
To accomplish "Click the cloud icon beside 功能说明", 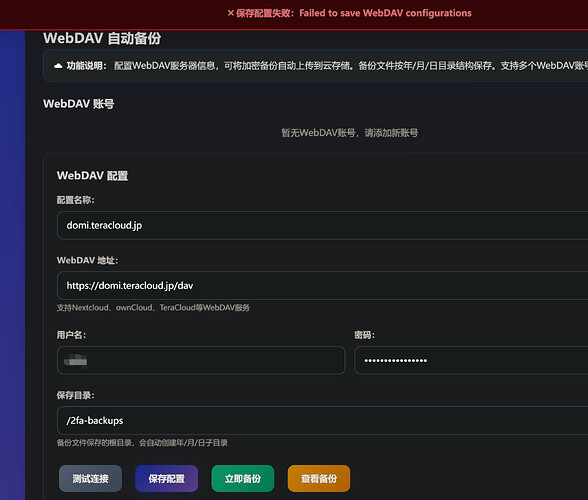I will point(58,66).
